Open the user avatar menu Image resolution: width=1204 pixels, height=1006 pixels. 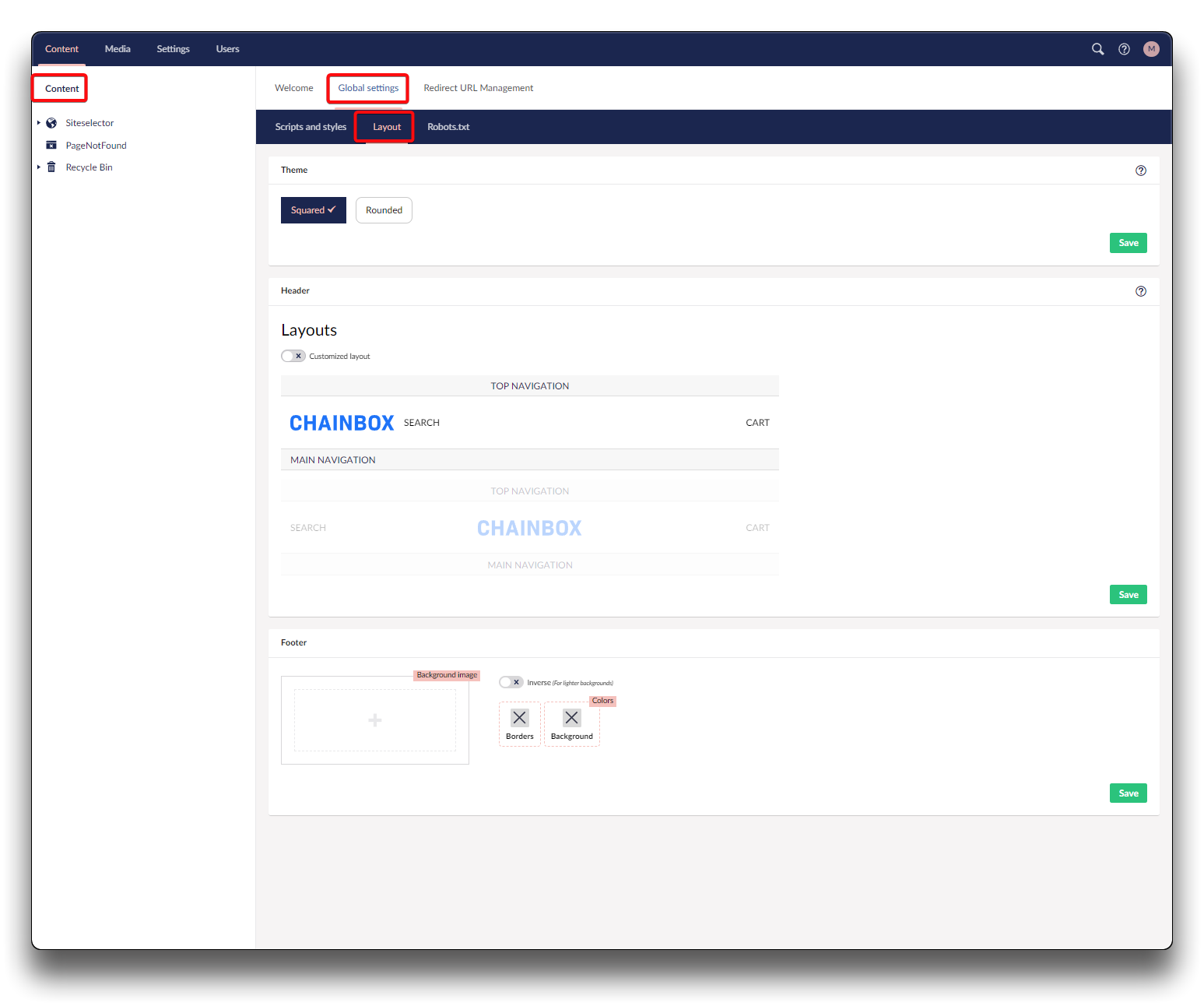coord(1151,49)
